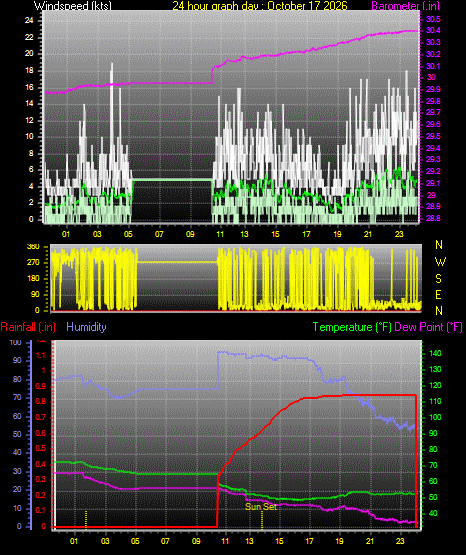Click 80 on the humidity axis

point(17,379)
